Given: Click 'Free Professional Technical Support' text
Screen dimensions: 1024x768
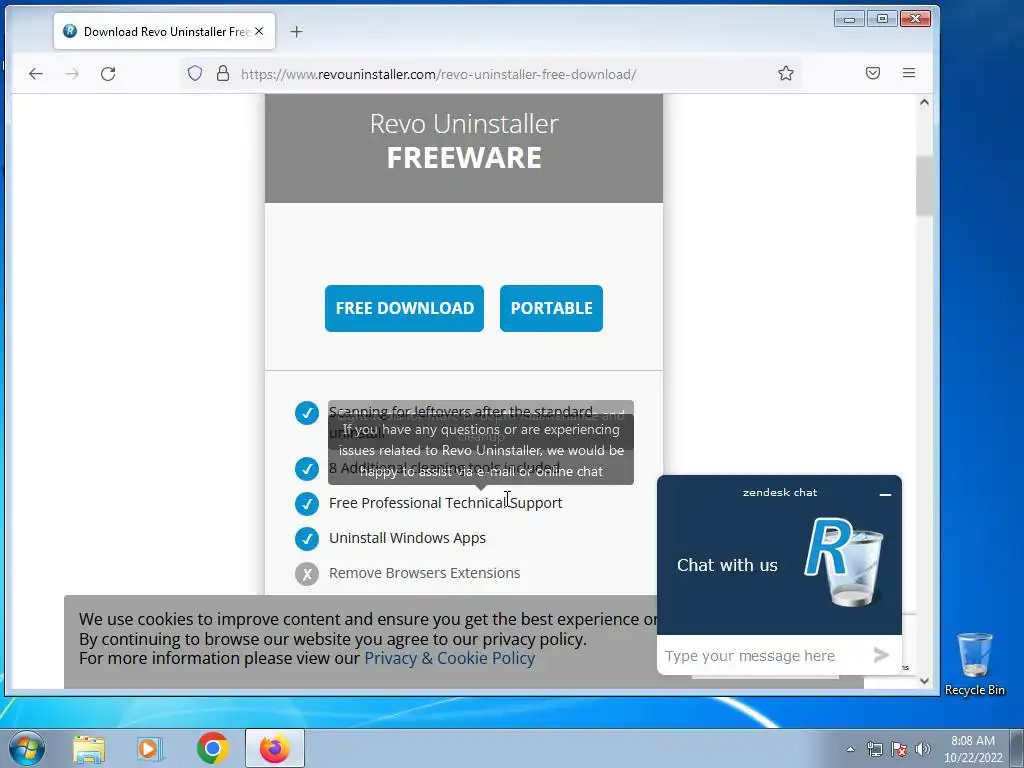Looking at the screenshot, I should tap(445, 503).
